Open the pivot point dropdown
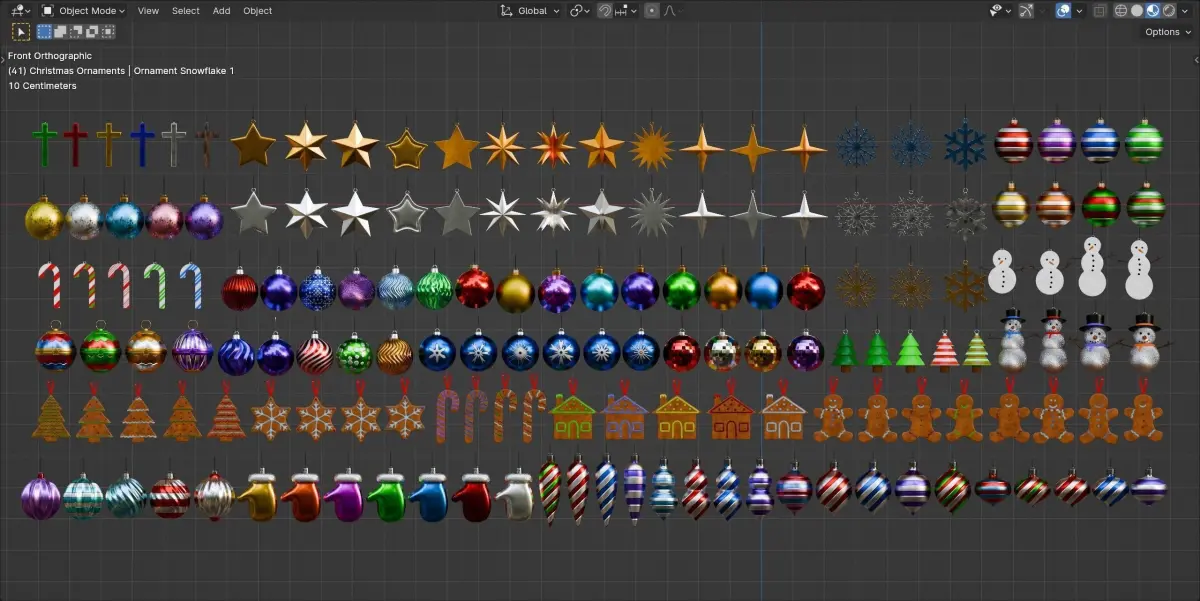Screen dimensions: 1200x601 [580, 11]
